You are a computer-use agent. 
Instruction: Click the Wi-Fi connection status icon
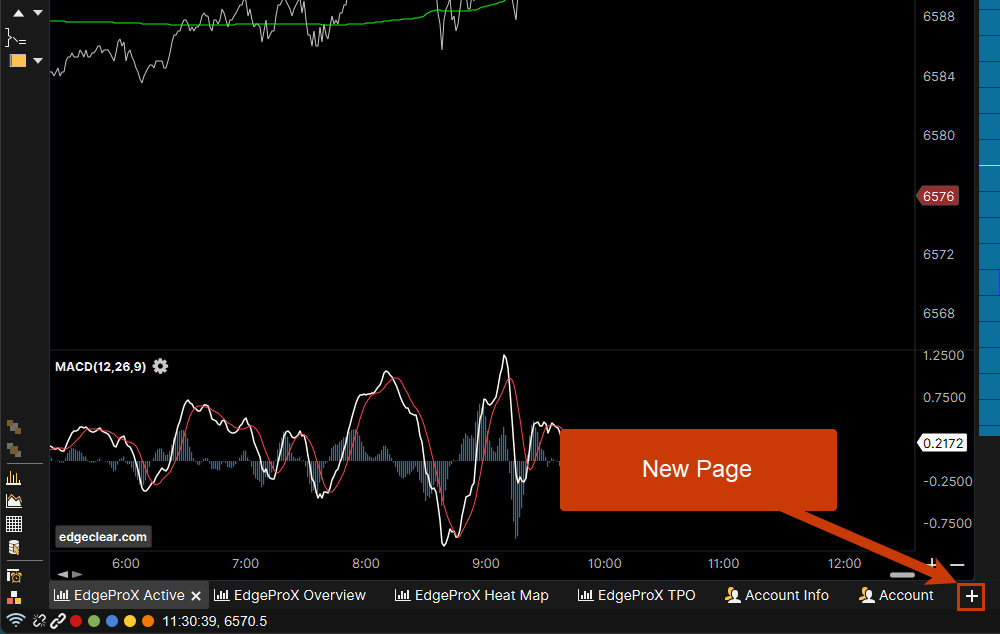coord(16,621)
